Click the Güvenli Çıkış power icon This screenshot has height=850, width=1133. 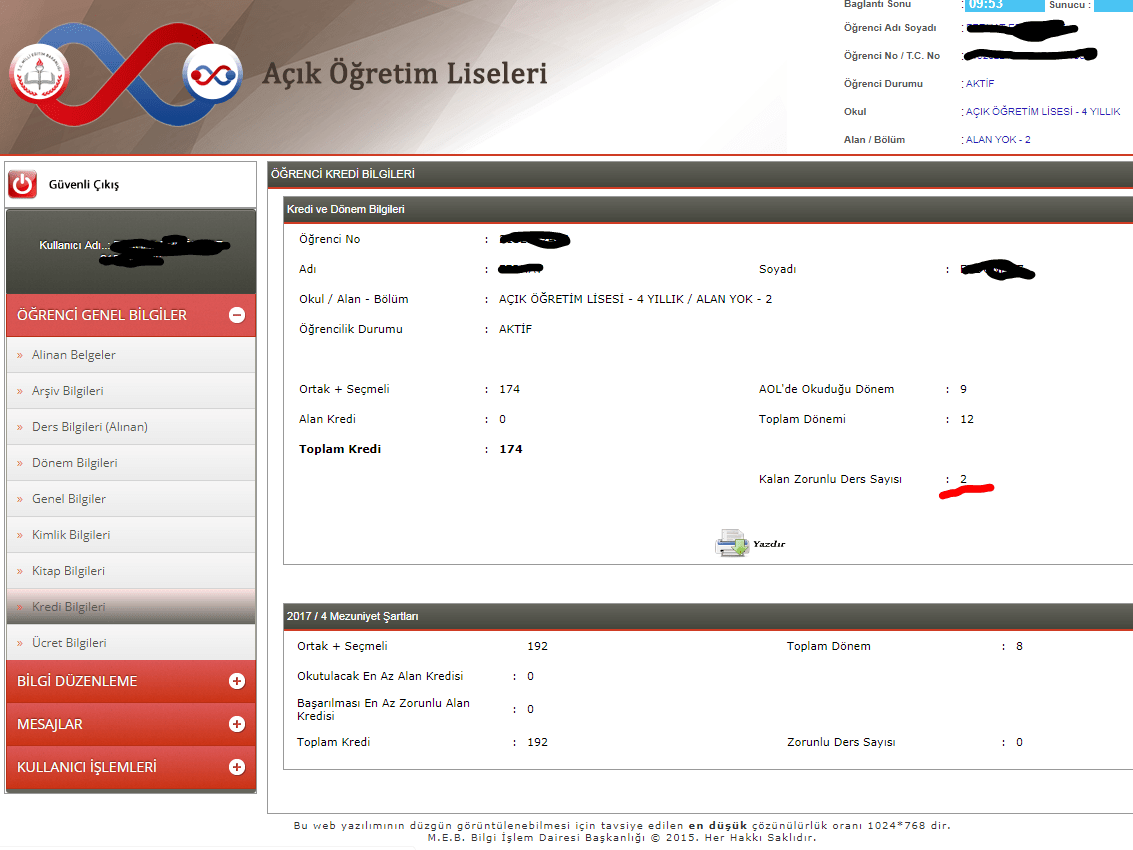pos(21,184)
